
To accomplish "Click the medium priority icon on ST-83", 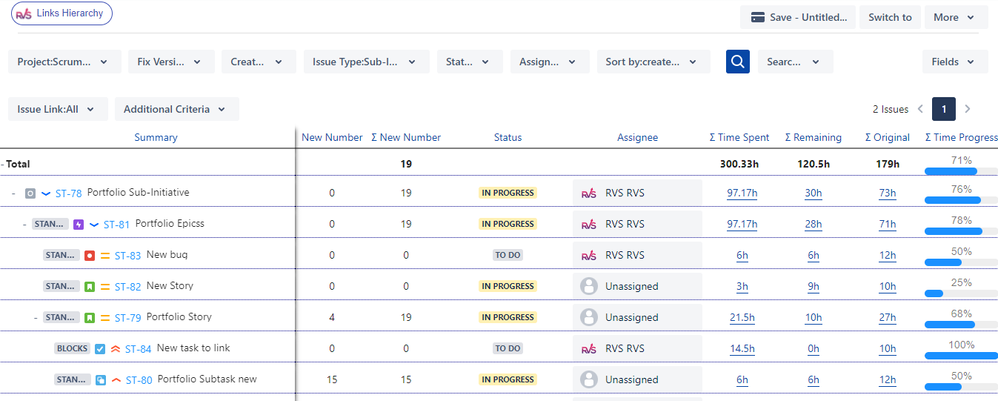I will coord(106,255).
